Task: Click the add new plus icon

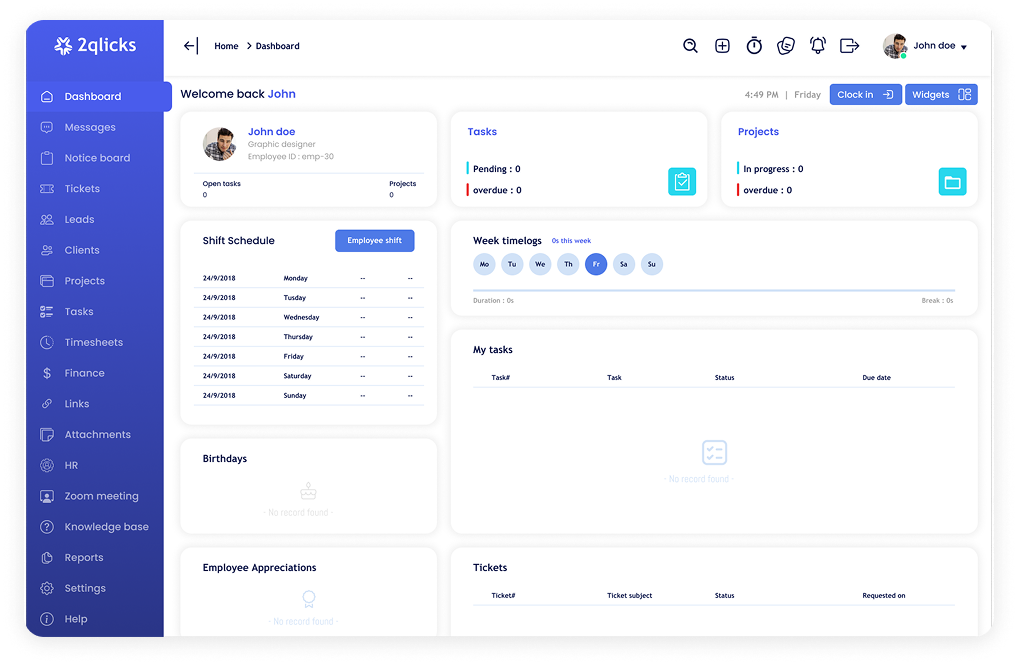Action: (x=722, y=45)
